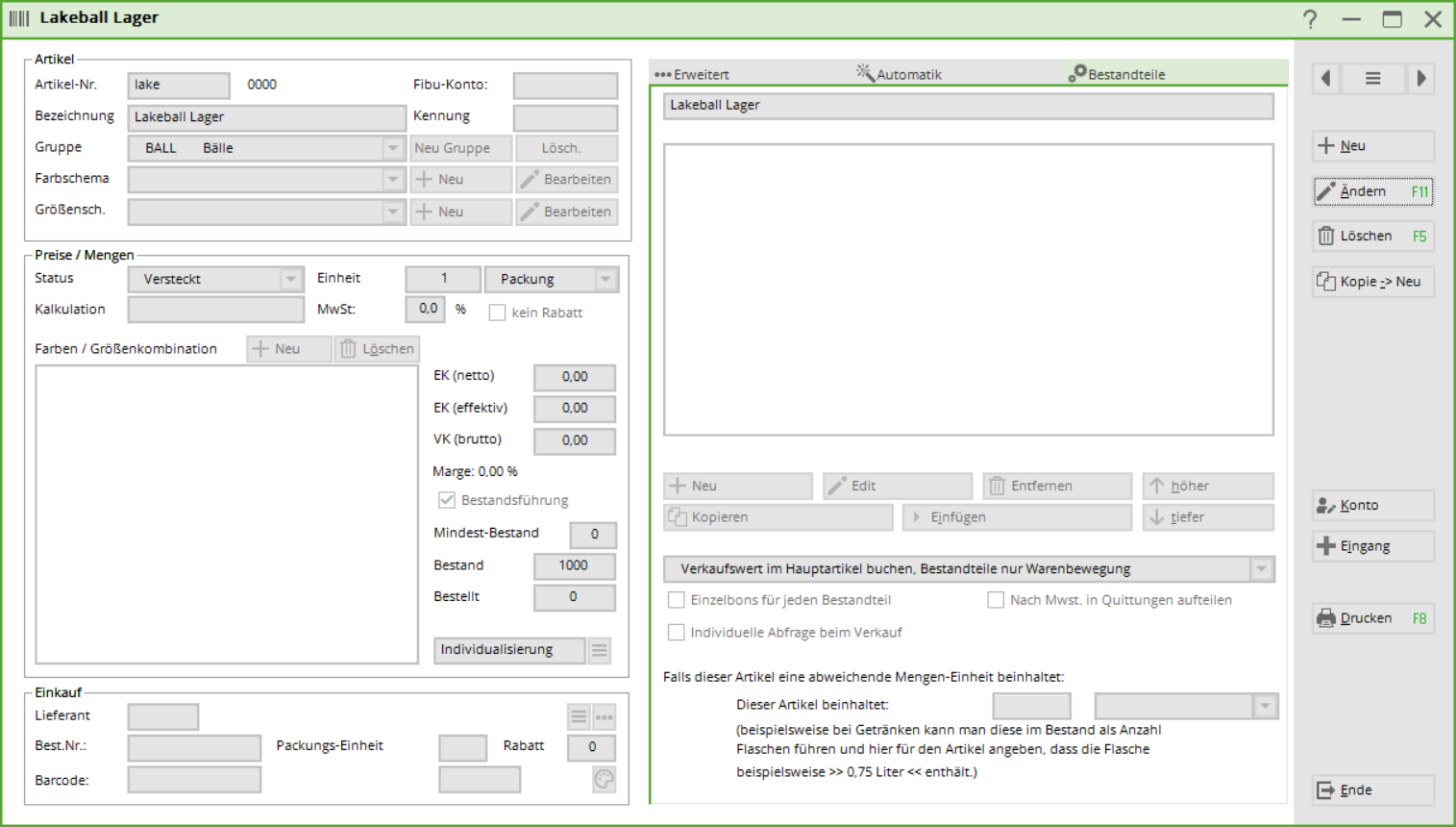1456x827 pixels.
Task: Click the color palette icon near Barcode
Action: click(604, 779)
